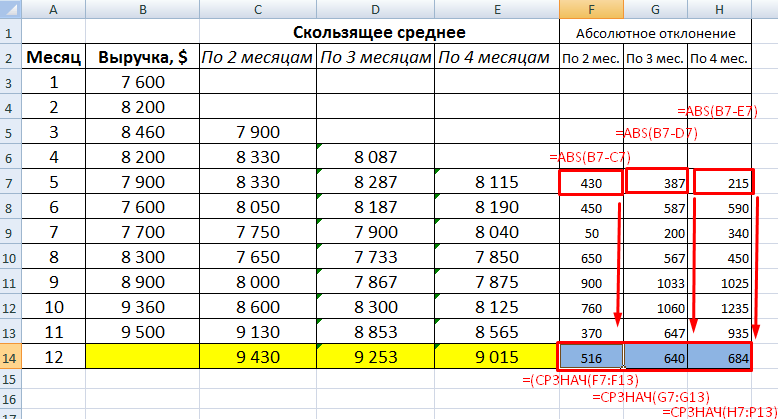Select row 14 header

point(10,357)
